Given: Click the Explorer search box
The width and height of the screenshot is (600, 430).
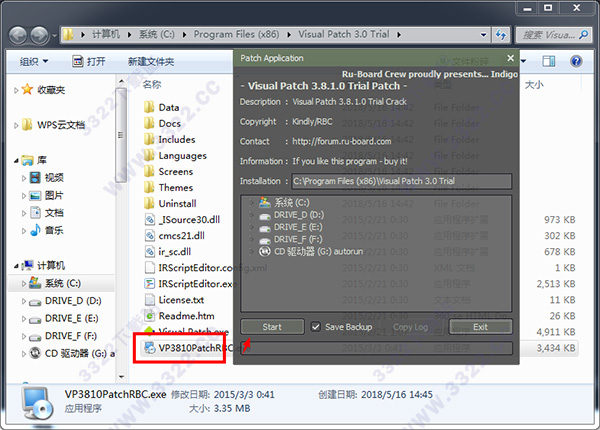Looking at the screenshot, I should click(x=552, y=35).
